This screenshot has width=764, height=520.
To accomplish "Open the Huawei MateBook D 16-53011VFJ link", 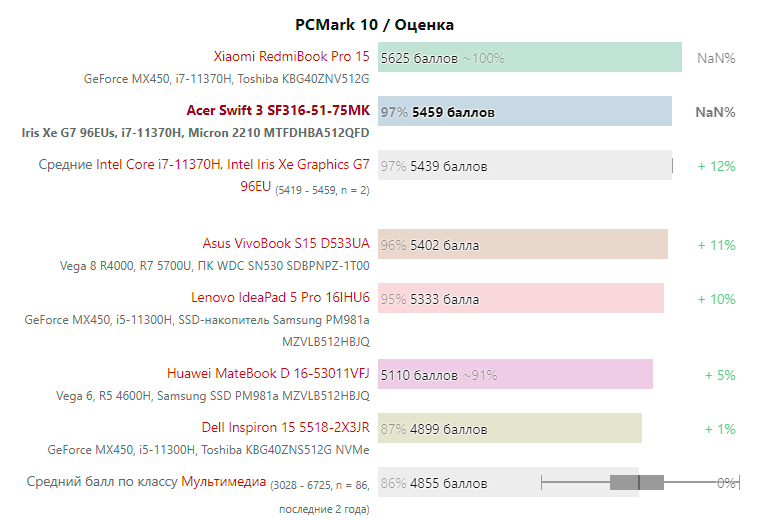I will coord(268,374).
